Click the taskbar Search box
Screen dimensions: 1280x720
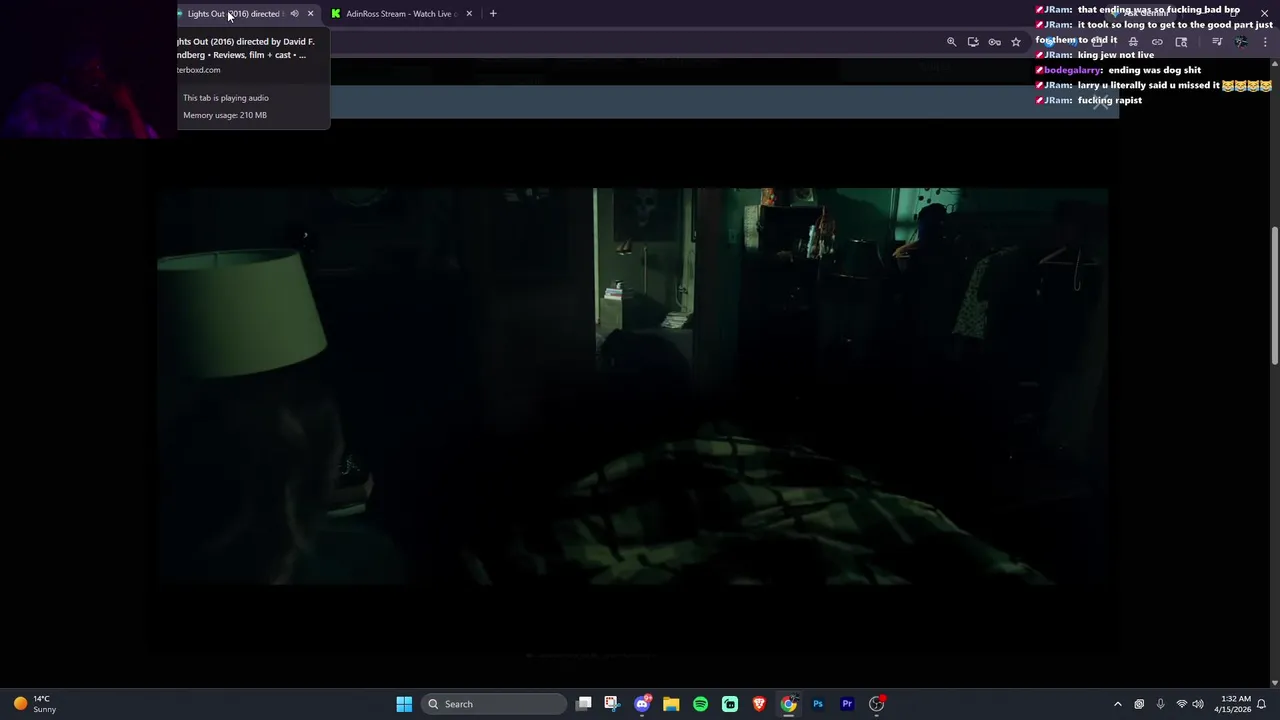tap(494, 704)
